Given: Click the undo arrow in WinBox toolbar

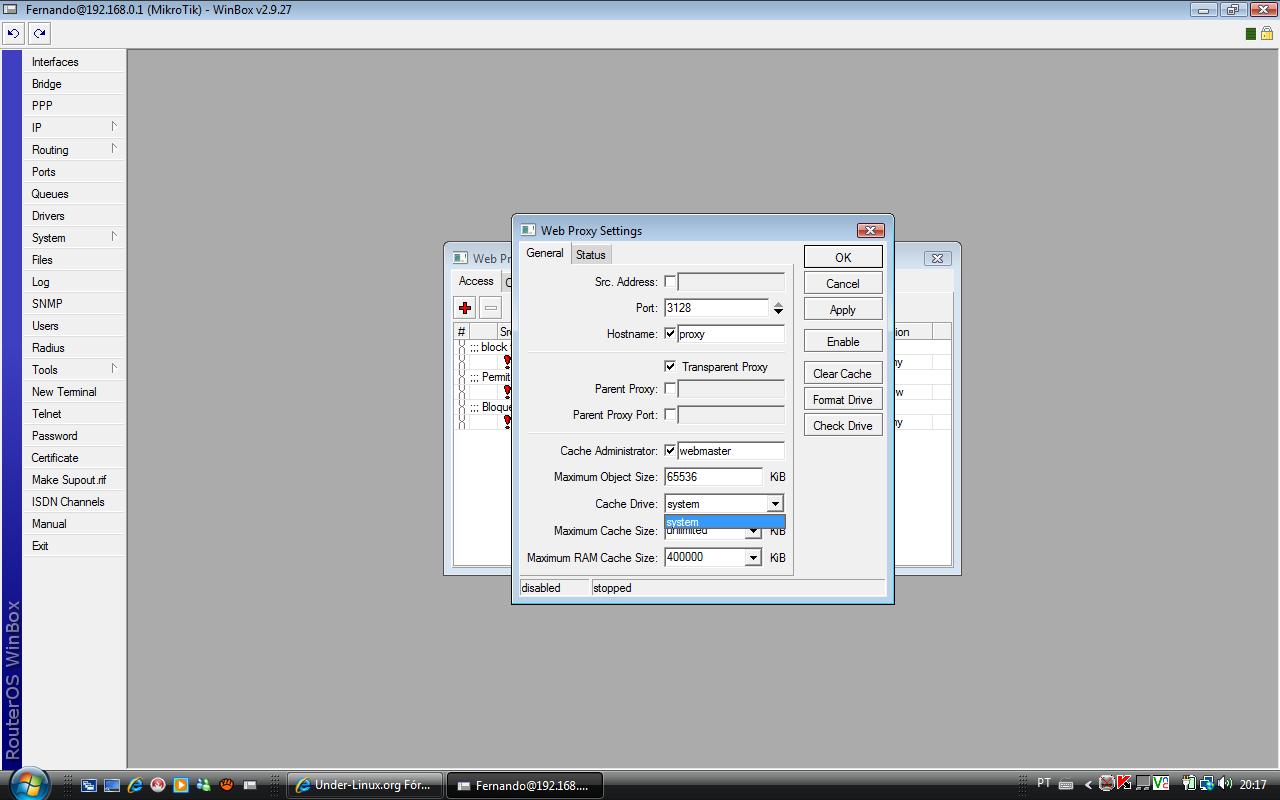Looking at the screenshot, I should click(13, 33).
